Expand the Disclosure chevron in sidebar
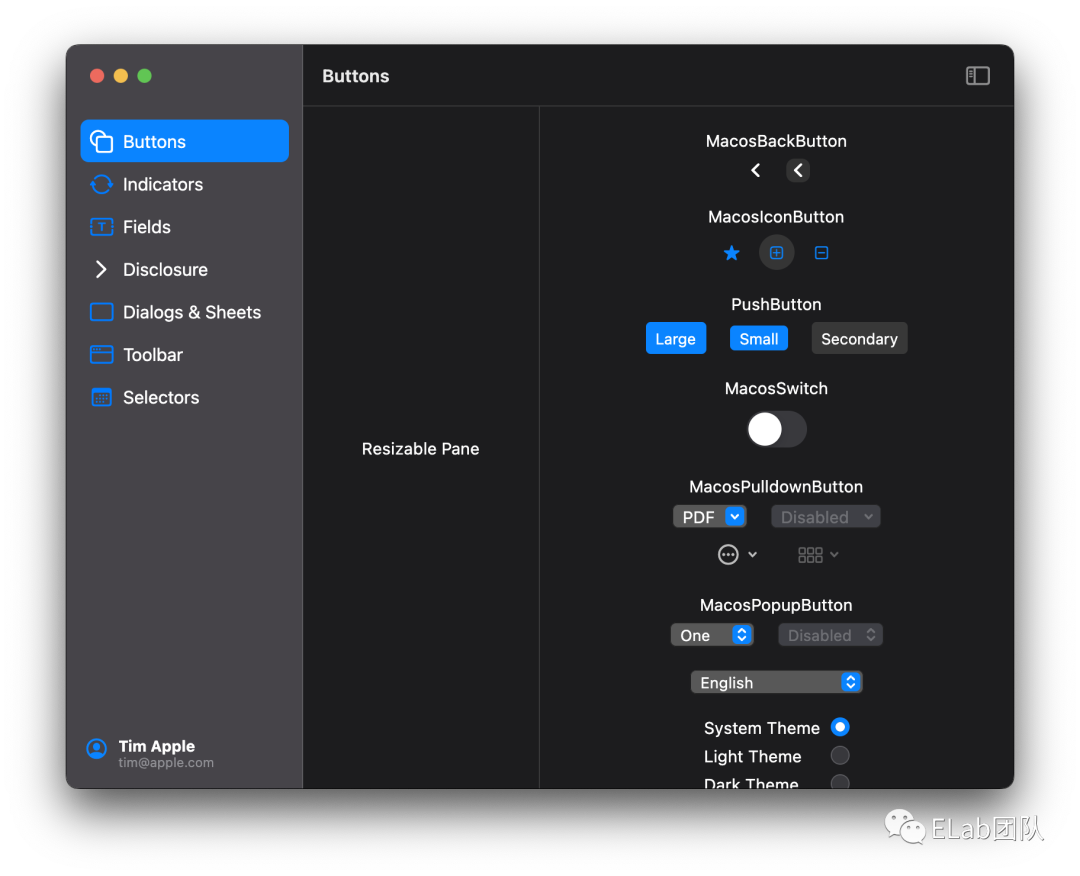This screenshot has width=1080, height=876. point(101,269)
